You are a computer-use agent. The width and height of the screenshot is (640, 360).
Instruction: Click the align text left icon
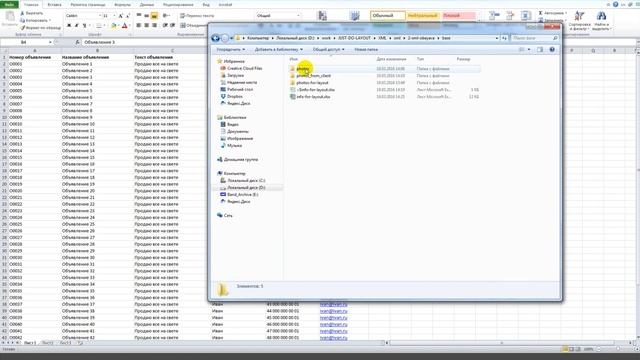point(139,25)
